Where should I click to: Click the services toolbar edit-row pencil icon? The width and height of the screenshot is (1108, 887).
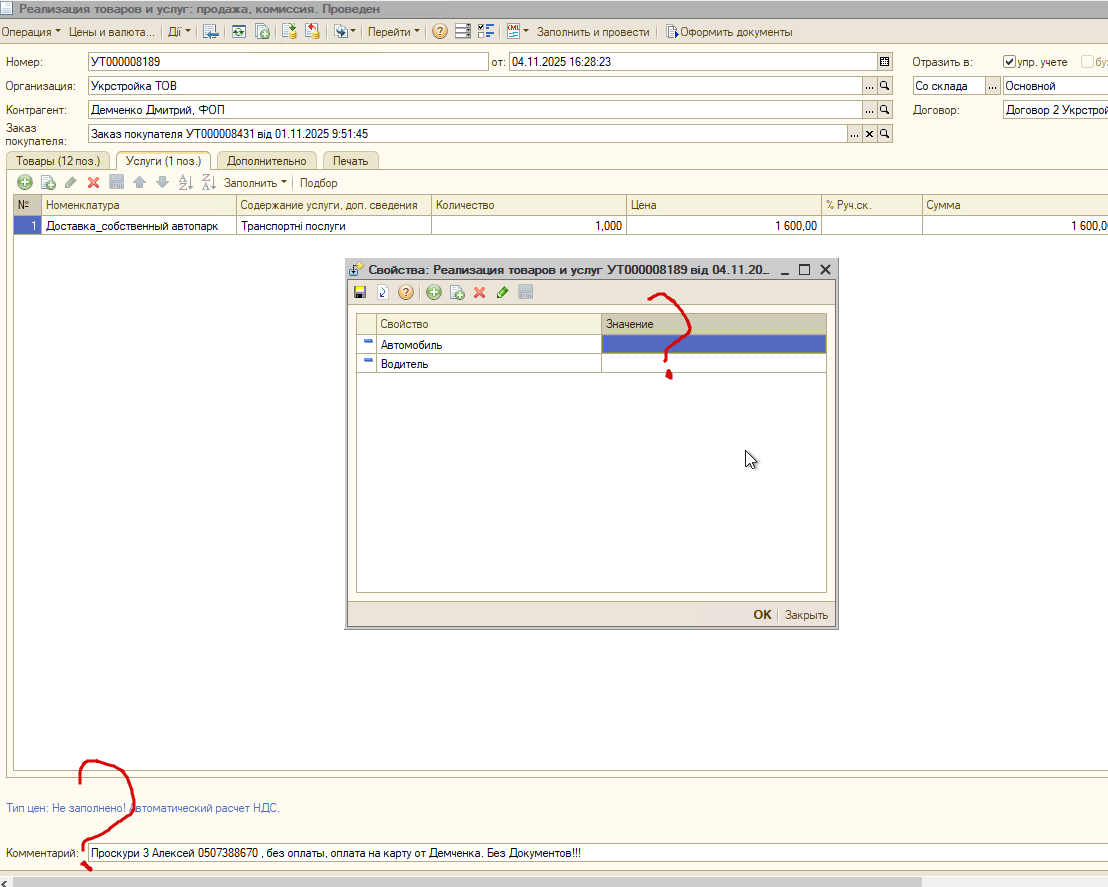pyautogui.click(x=71, y=182)
